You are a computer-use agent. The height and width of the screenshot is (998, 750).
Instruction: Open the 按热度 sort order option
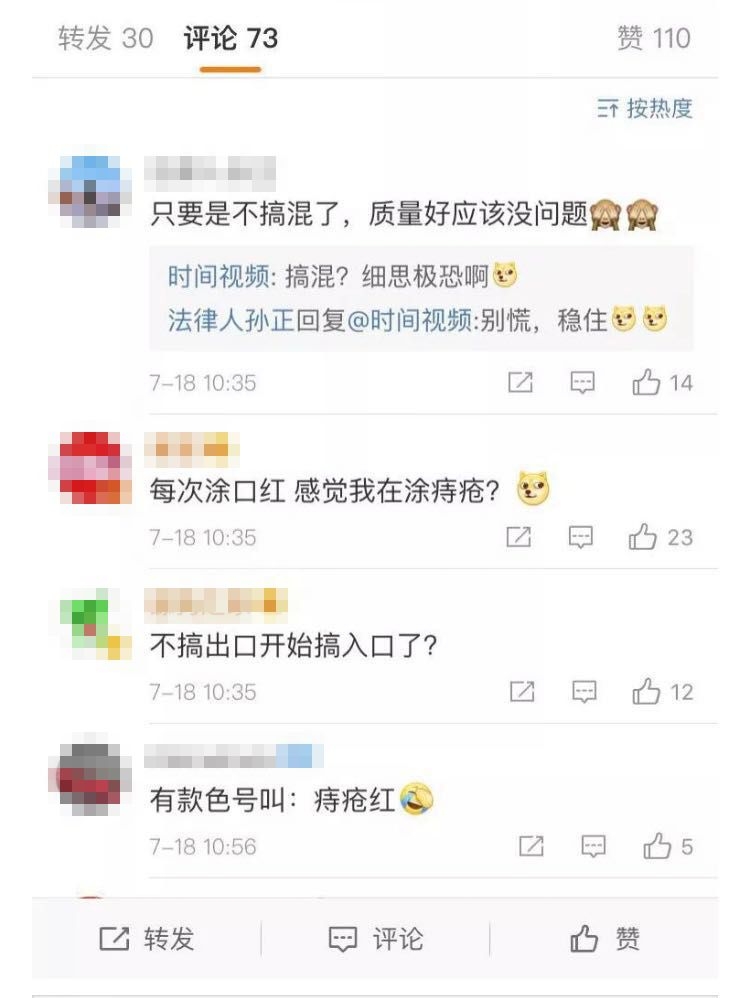[644, 109]
